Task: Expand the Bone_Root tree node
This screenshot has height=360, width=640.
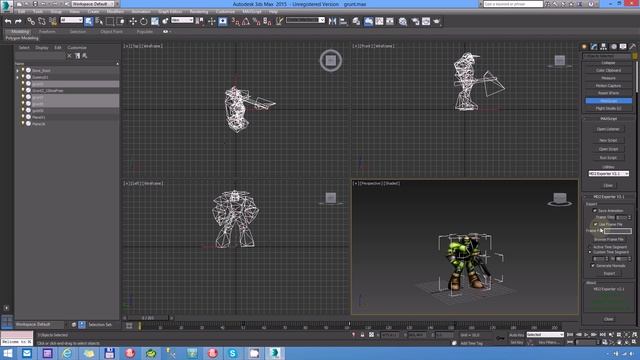Action: pos(18,70)
